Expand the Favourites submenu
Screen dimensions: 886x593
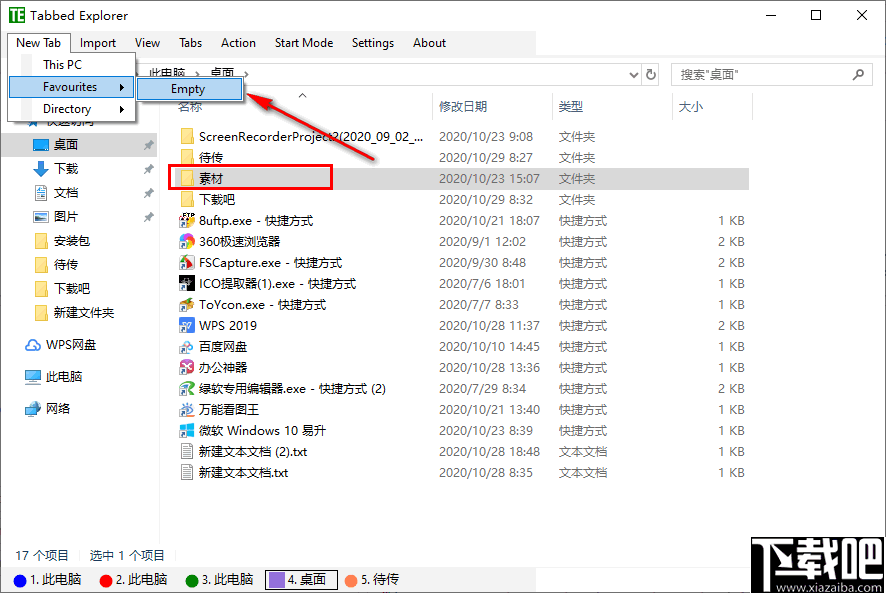70,87
